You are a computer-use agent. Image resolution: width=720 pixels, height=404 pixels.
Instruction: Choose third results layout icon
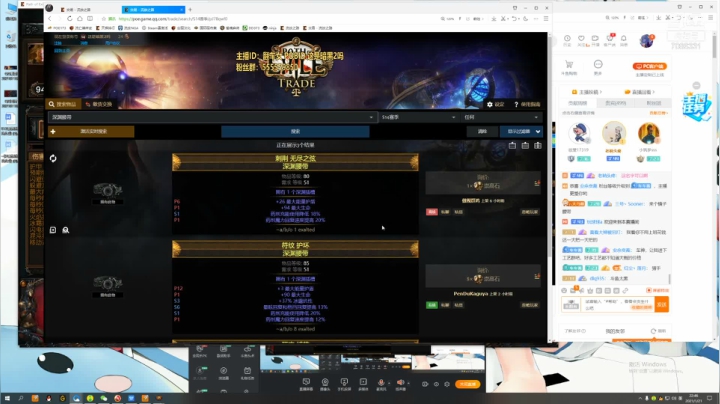538,146
